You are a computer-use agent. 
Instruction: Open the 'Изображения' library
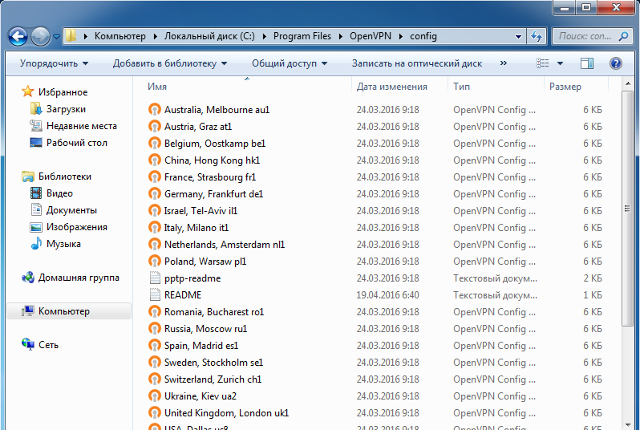point(77,227)
